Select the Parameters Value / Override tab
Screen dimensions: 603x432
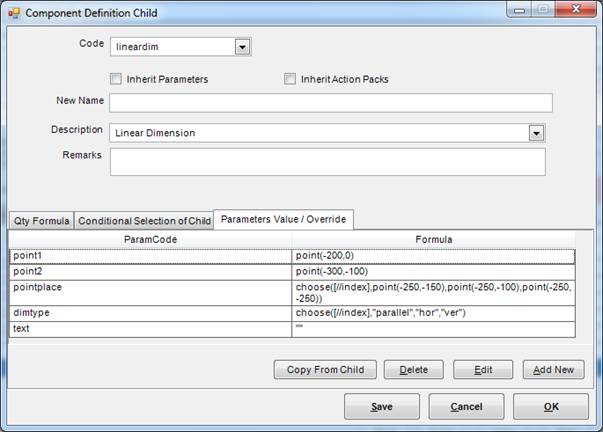285,219
